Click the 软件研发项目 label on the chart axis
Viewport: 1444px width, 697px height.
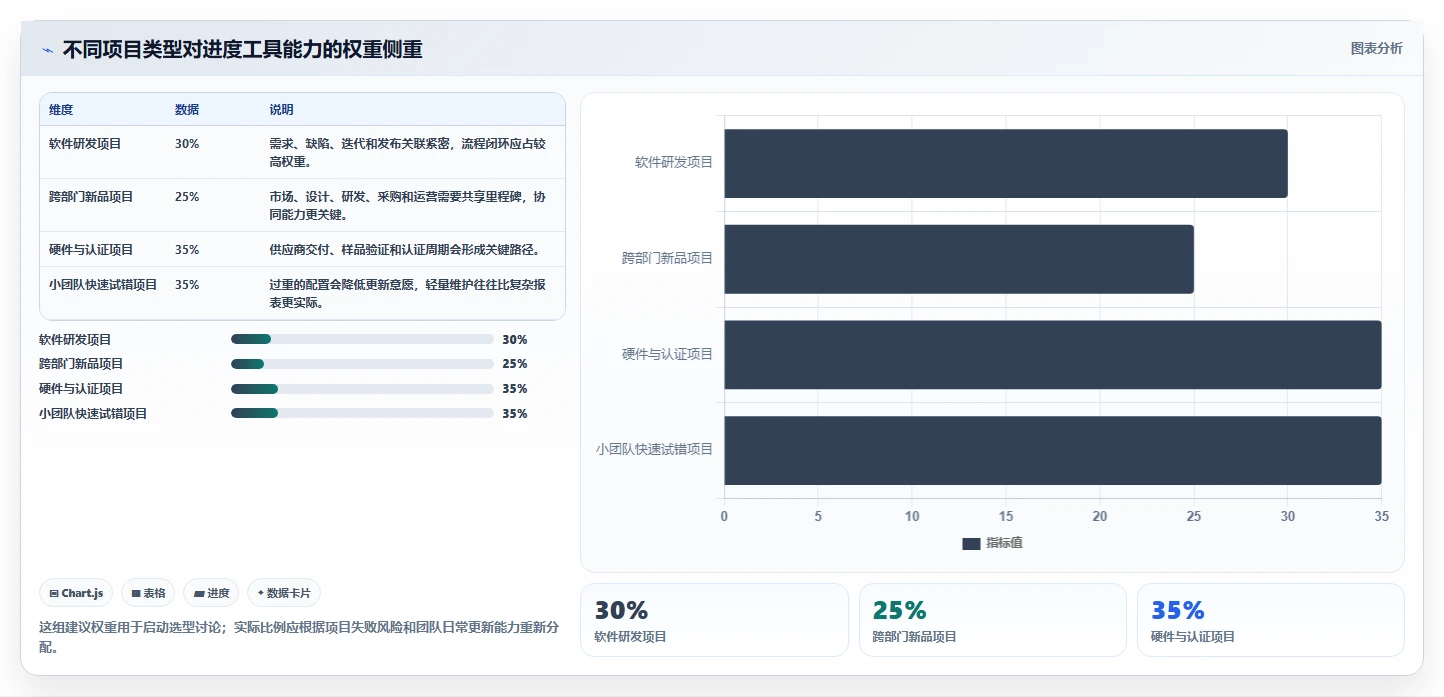tap(674, 162)
